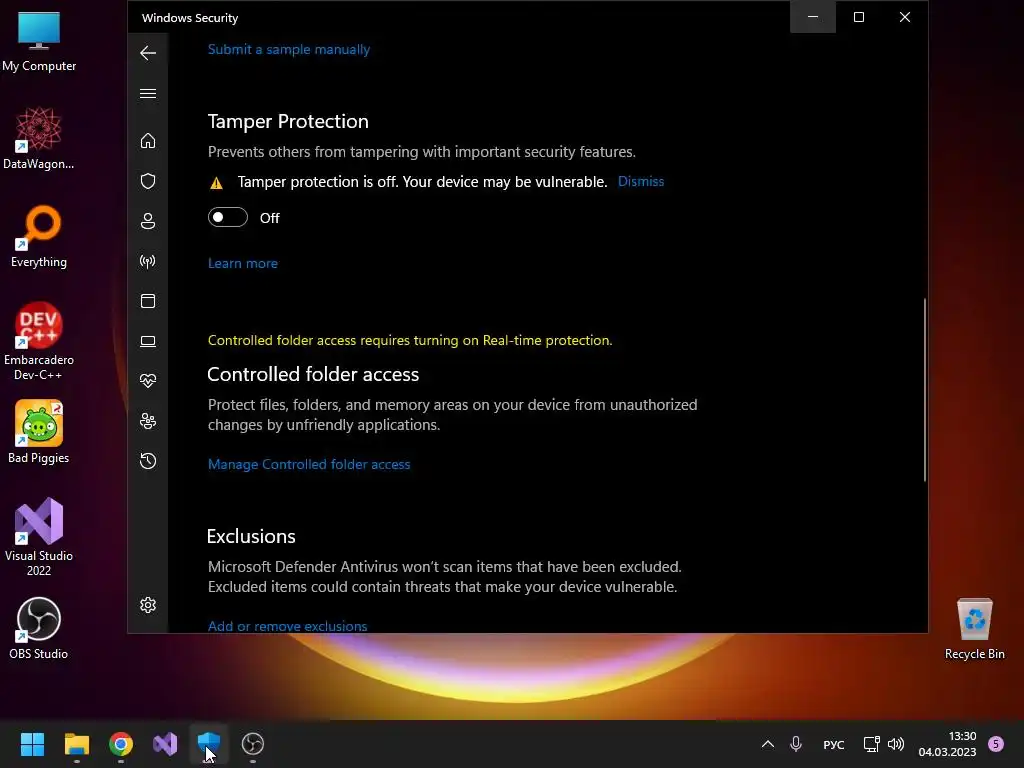Open Windows Start menu
The image size is (1024, 768).
pos(32,744)
